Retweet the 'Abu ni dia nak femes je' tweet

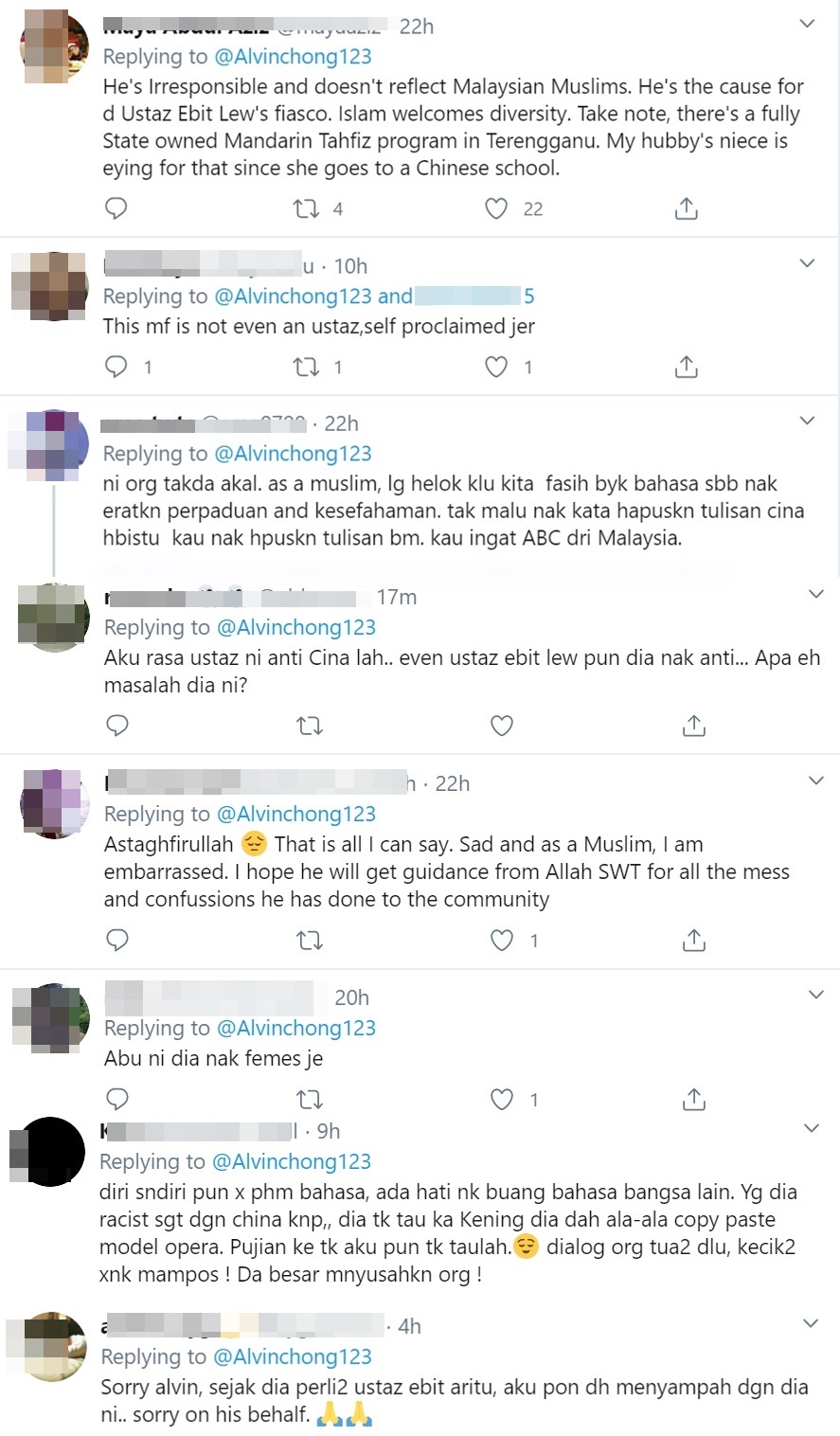(x=309, y=1099)
